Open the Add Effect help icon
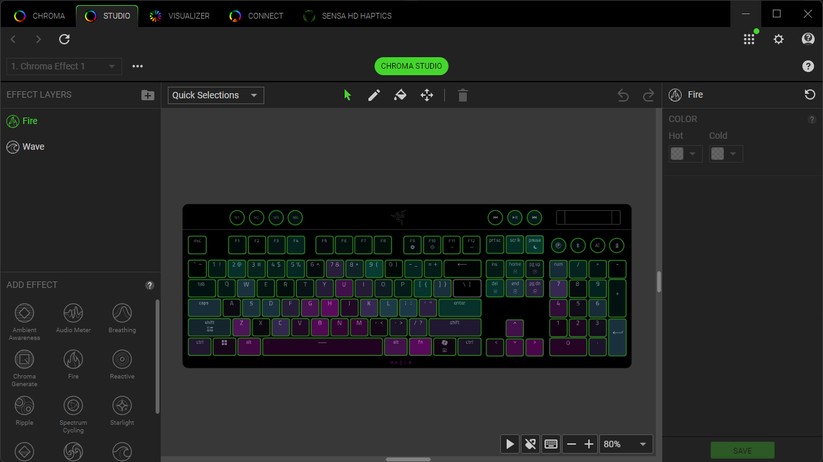The image size is (823, 462). (x=150, y=285)
